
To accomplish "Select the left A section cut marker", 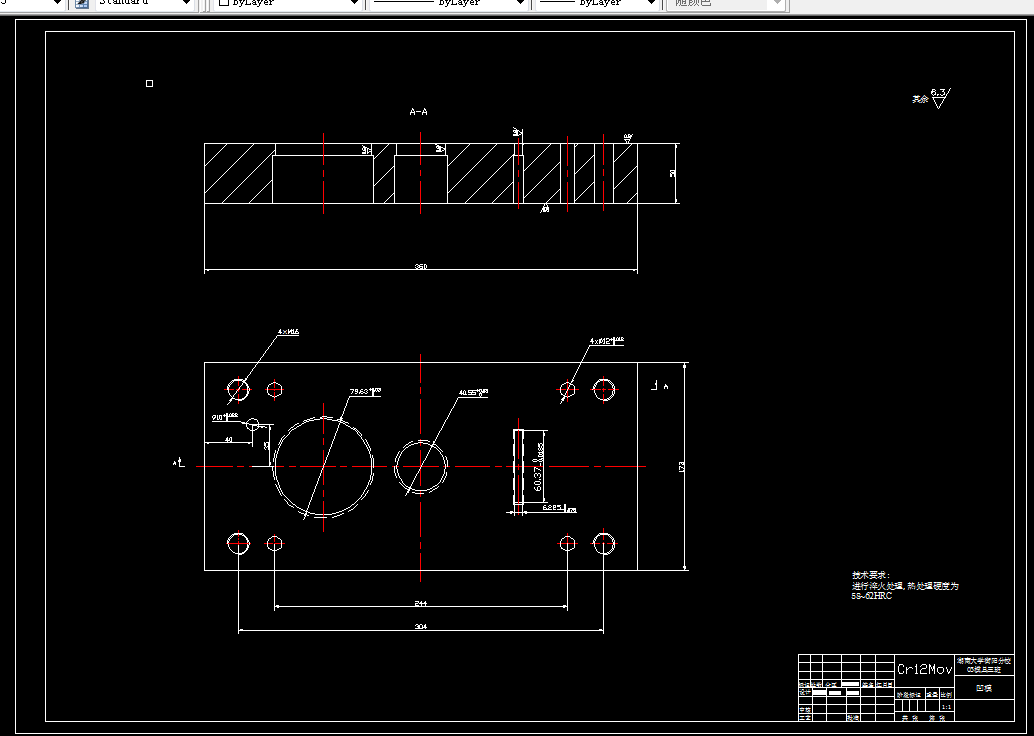I will [179, 463].
